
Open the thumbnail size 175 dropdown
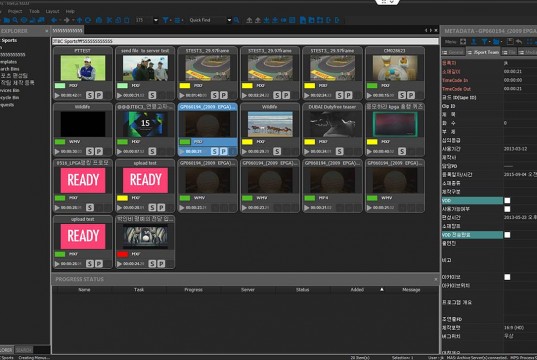(x=156, y=20)
